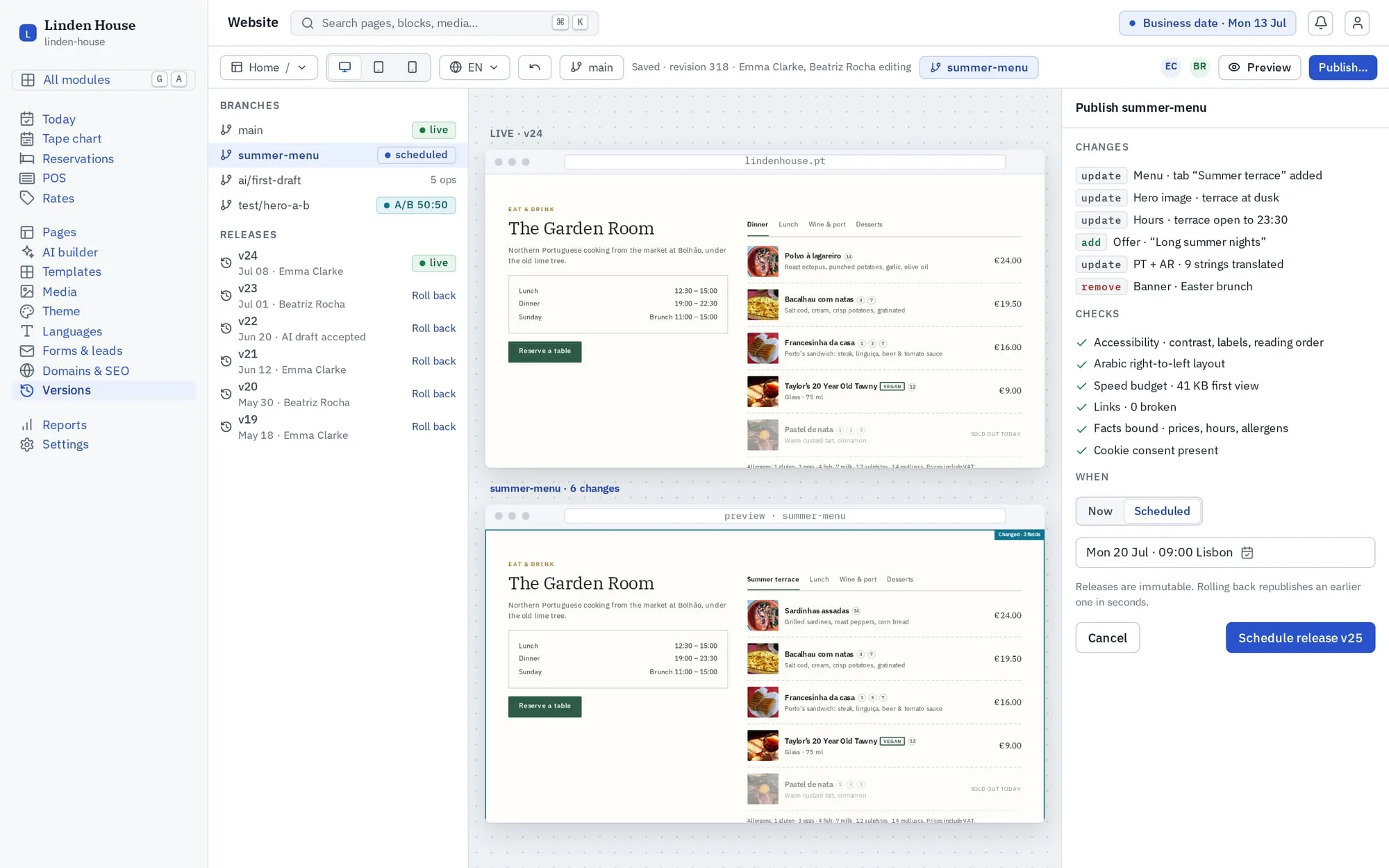
Task: Click the undo arrow button
Action: (x=535, y=67)
